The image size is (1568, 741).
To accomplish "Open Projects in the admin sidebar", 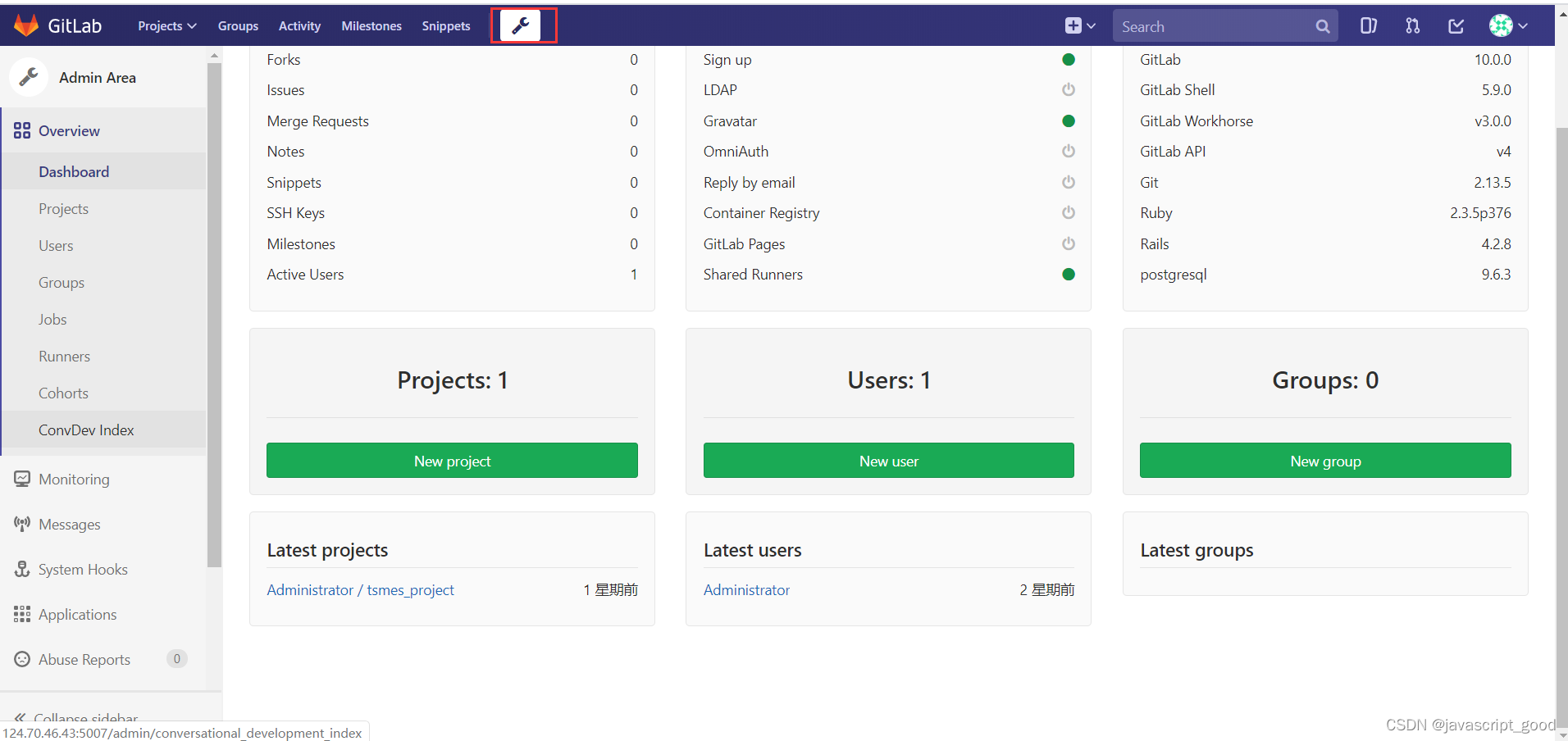I will [63, 208].
